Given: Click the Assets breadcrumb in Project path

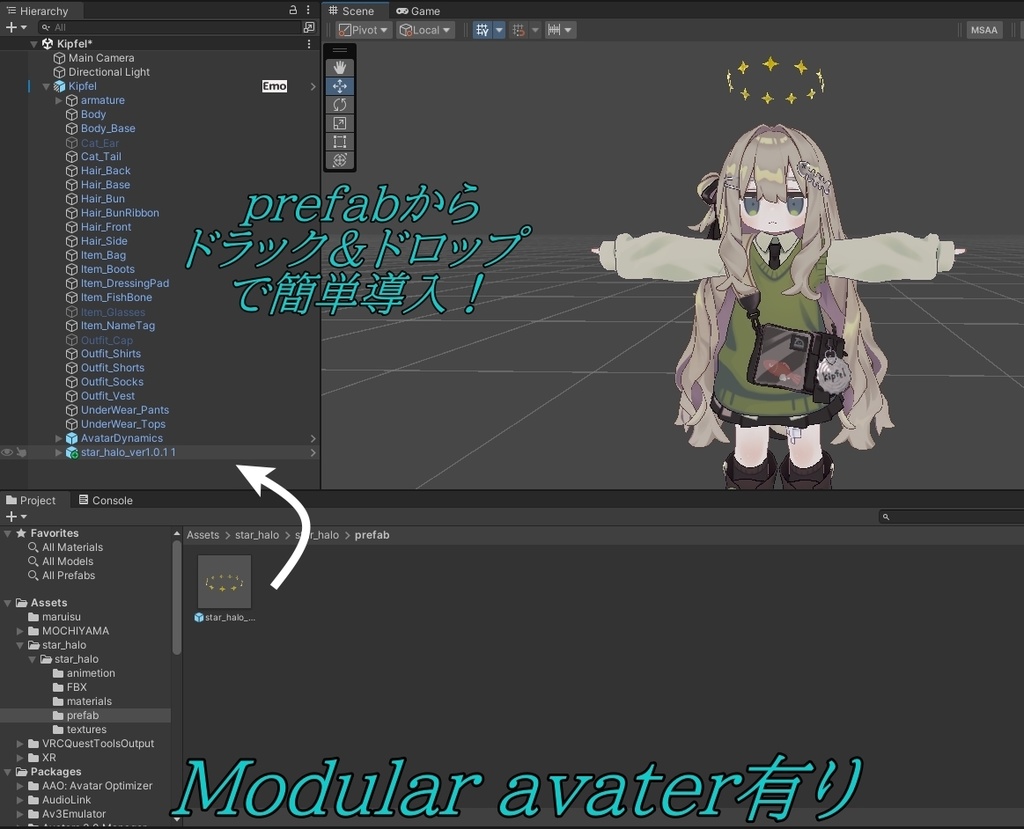Looking at the screenshot, I should (202, 534).
